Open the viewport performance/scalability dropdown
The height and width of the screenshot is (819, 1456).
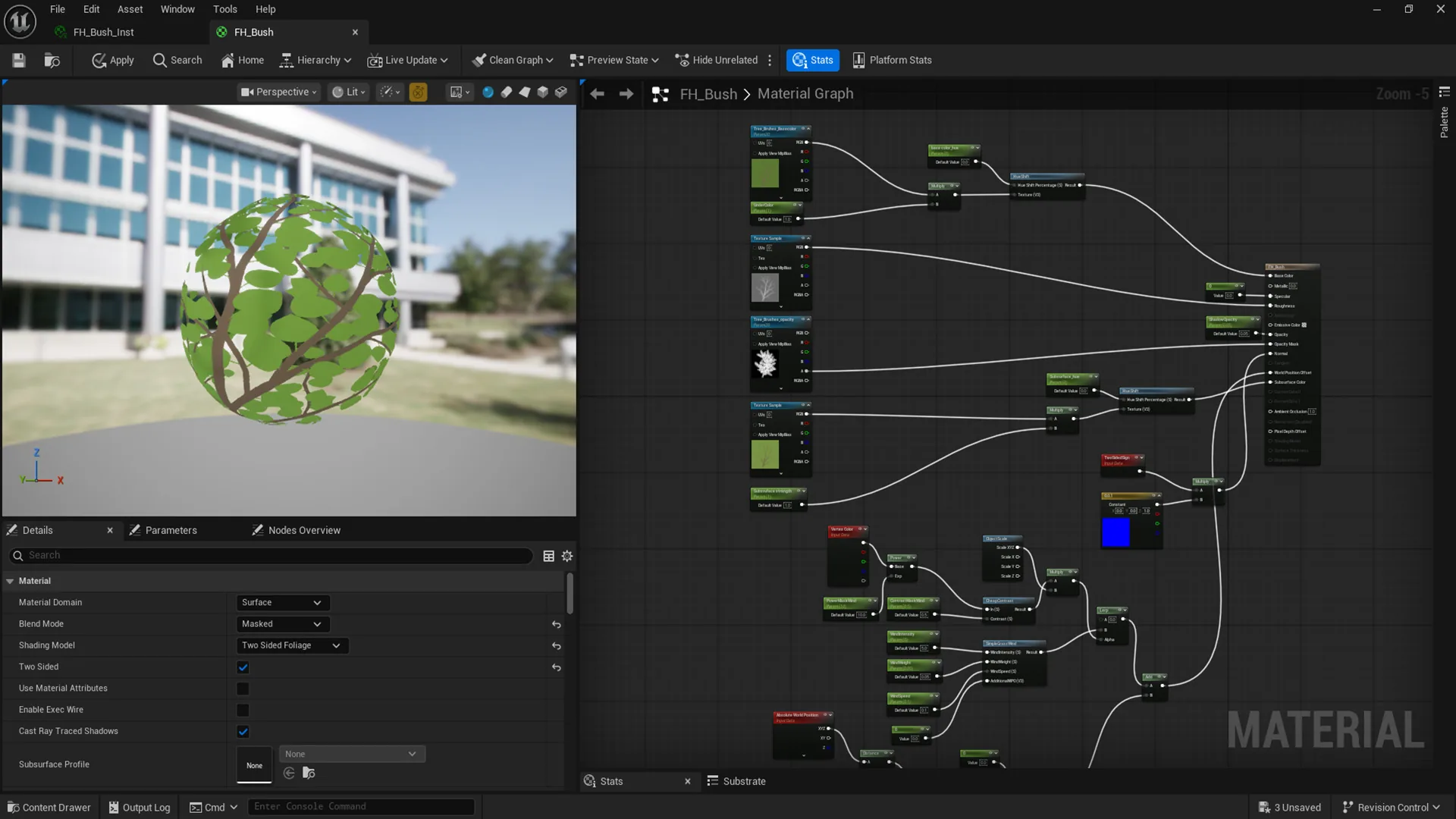pyautogui.click(x=390, y=92)
